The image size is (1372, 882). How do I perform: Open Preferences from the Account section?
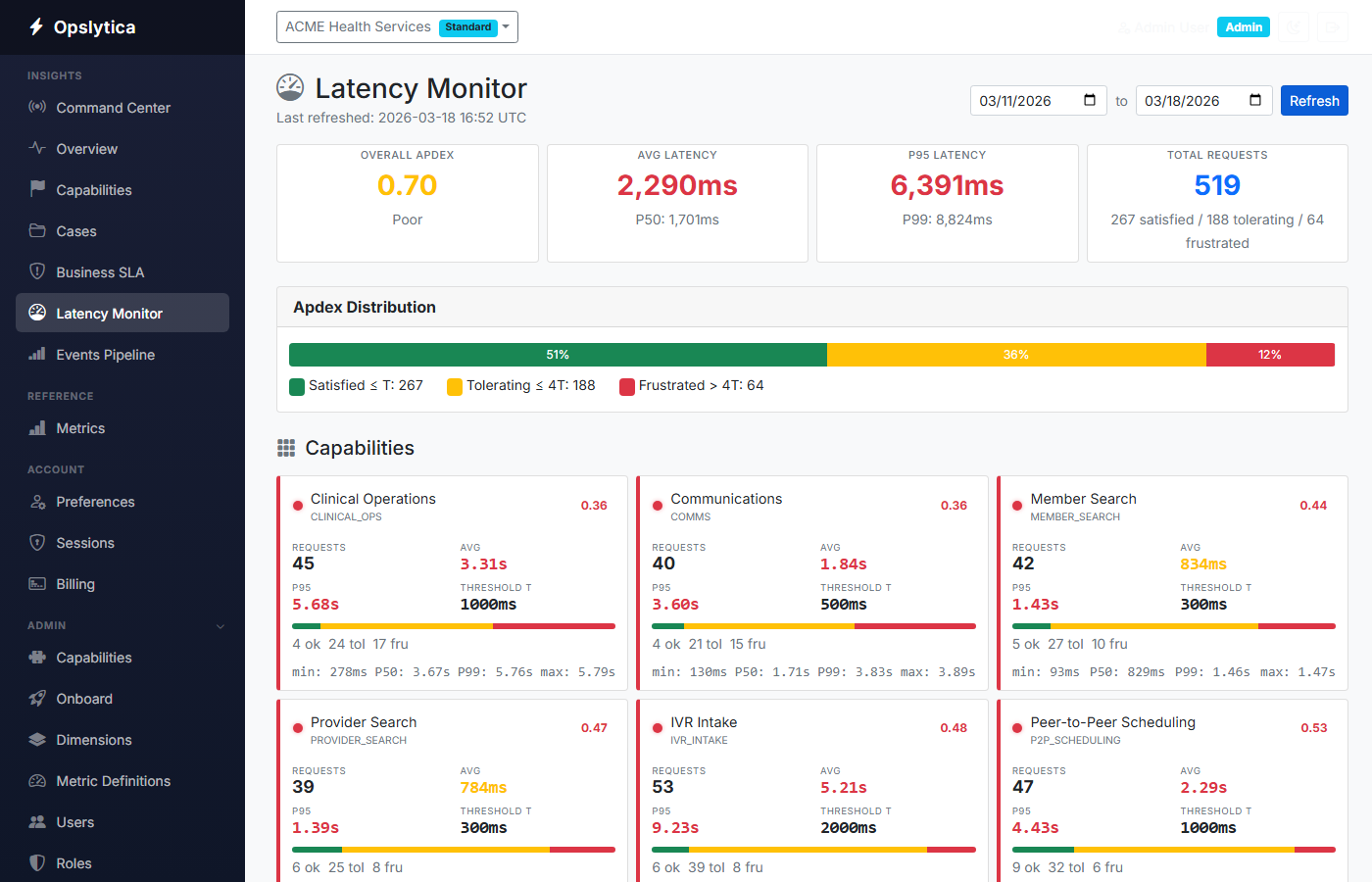(36, 501)
